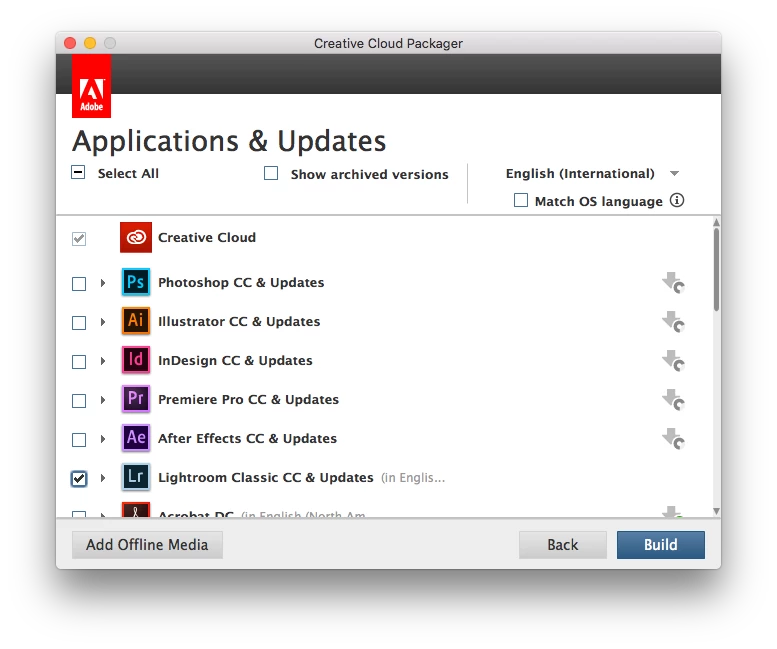Select the Premiere Pro CC & Updates label
Screen dimensions: 777x649
coord(248,399)
